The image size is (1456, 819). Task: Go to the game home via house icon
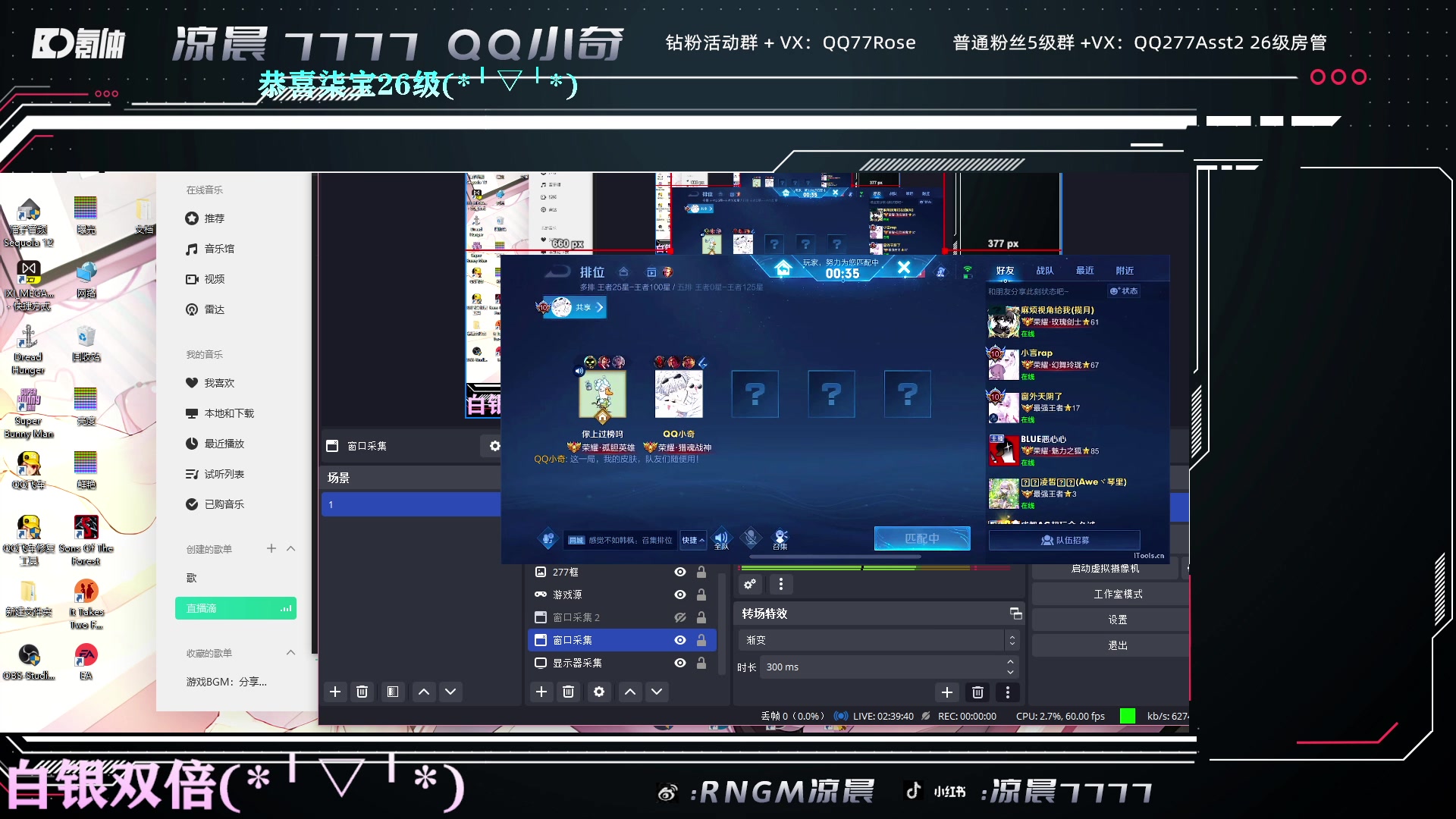[783, 268]
